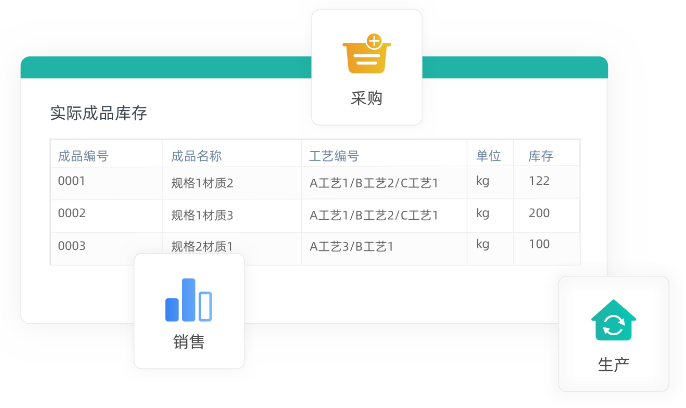Click the 实际成品库存 panel title
The image size is (686, 408).
98,113
